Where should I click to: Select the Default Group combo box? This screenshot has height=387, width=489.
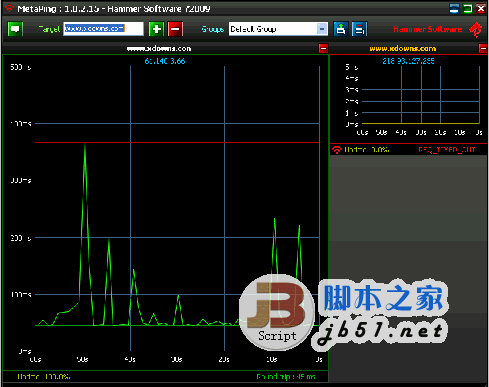point(278,29)
